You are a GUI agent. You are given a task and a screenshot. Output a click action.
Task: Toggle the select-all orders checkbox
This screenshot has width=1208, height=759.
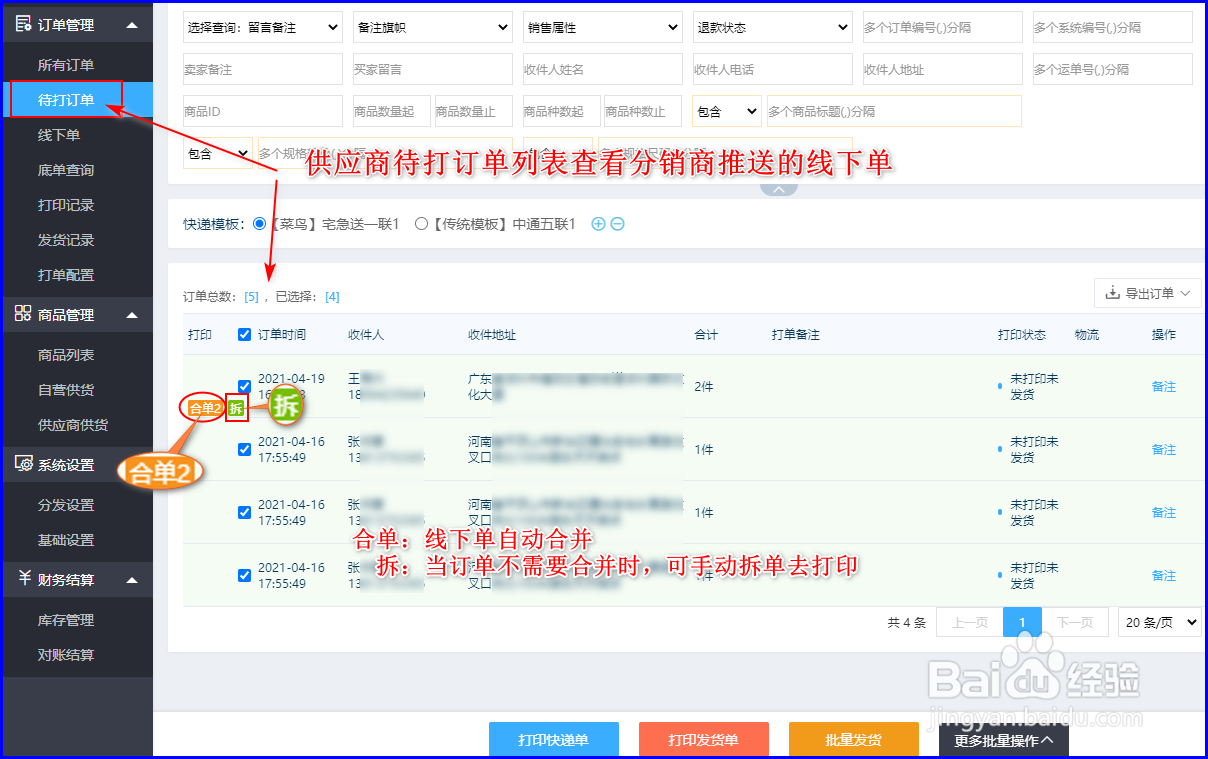[243, 334]
